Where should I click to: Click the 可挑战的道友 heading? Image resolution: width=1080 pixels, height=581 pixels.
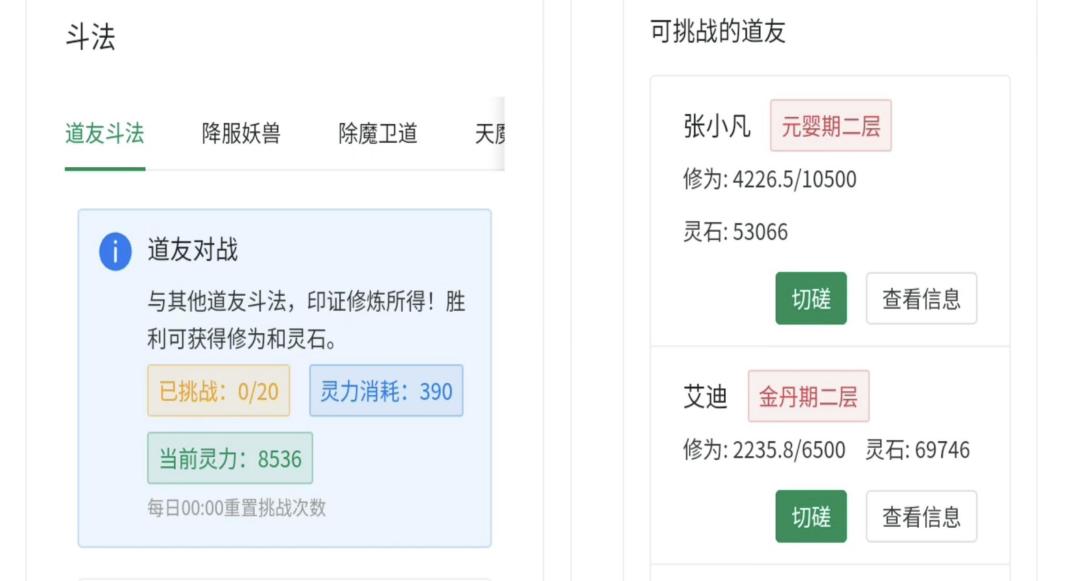(x=718, y=32)
